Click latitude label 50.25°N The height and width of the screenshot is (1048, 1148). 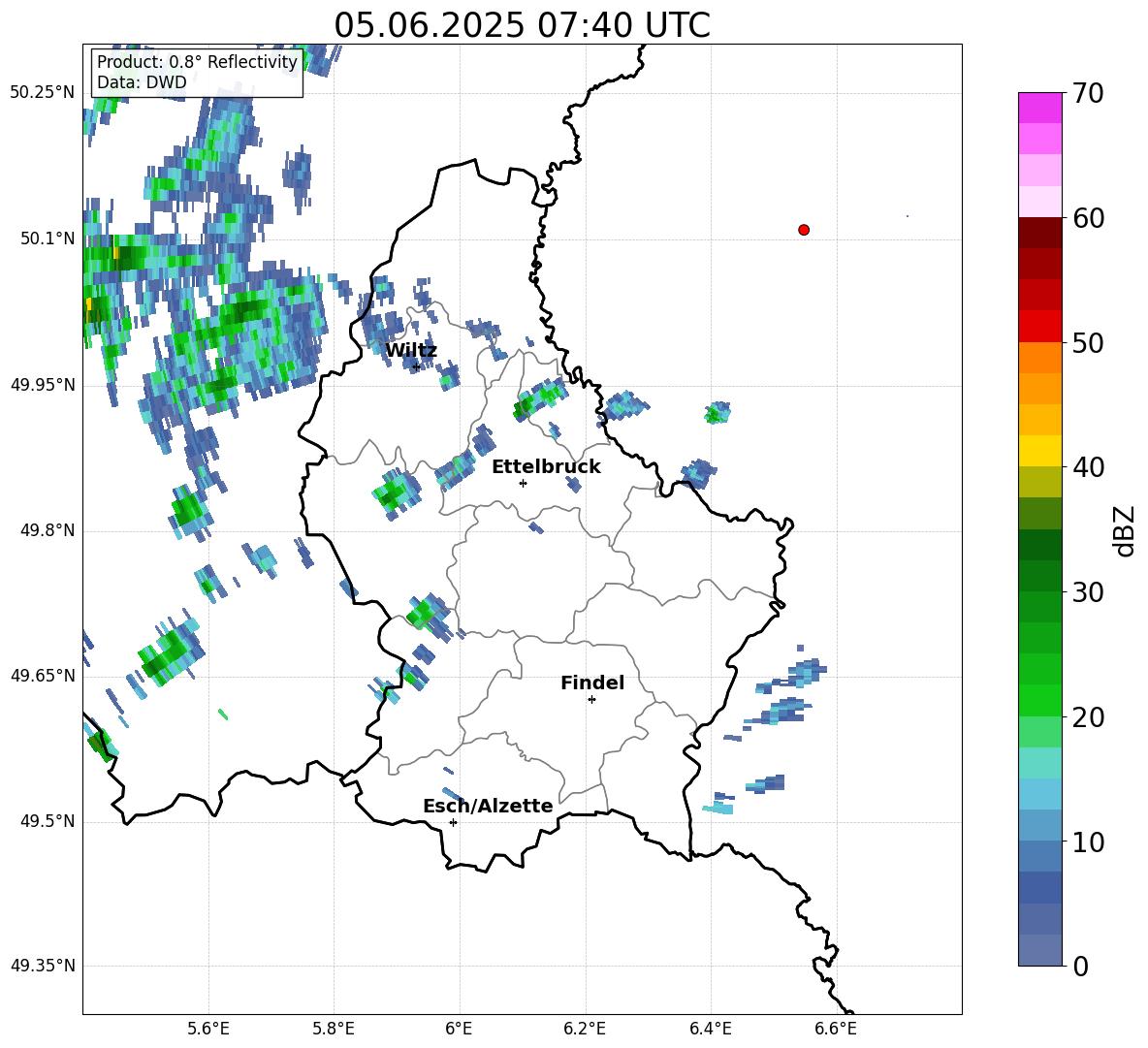pyautogui.click(x=43, y=93)
